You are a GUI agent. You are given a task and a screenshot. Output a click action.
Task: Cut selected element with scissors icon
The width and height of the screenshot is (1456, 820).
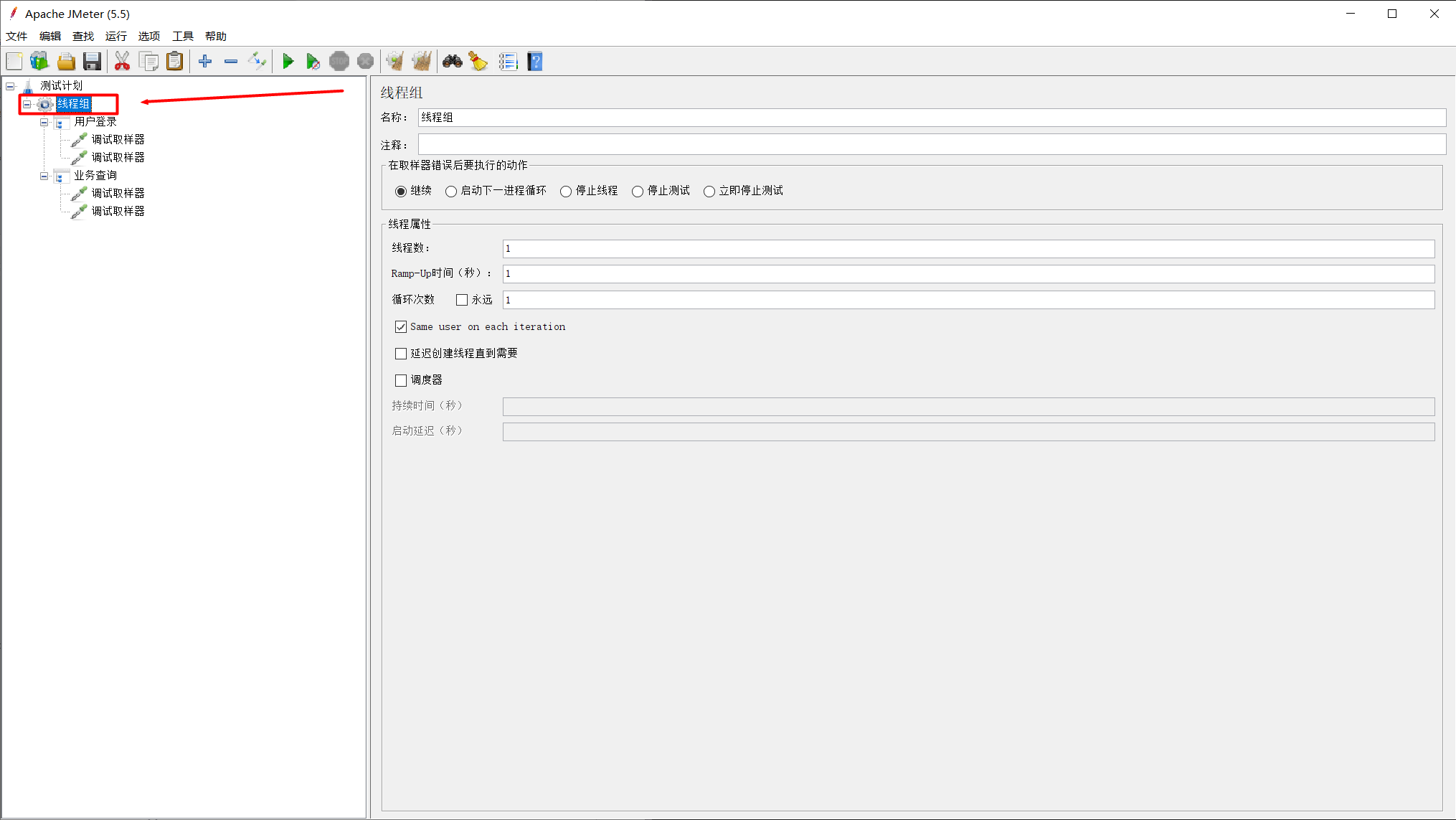(x=123, y=62)
